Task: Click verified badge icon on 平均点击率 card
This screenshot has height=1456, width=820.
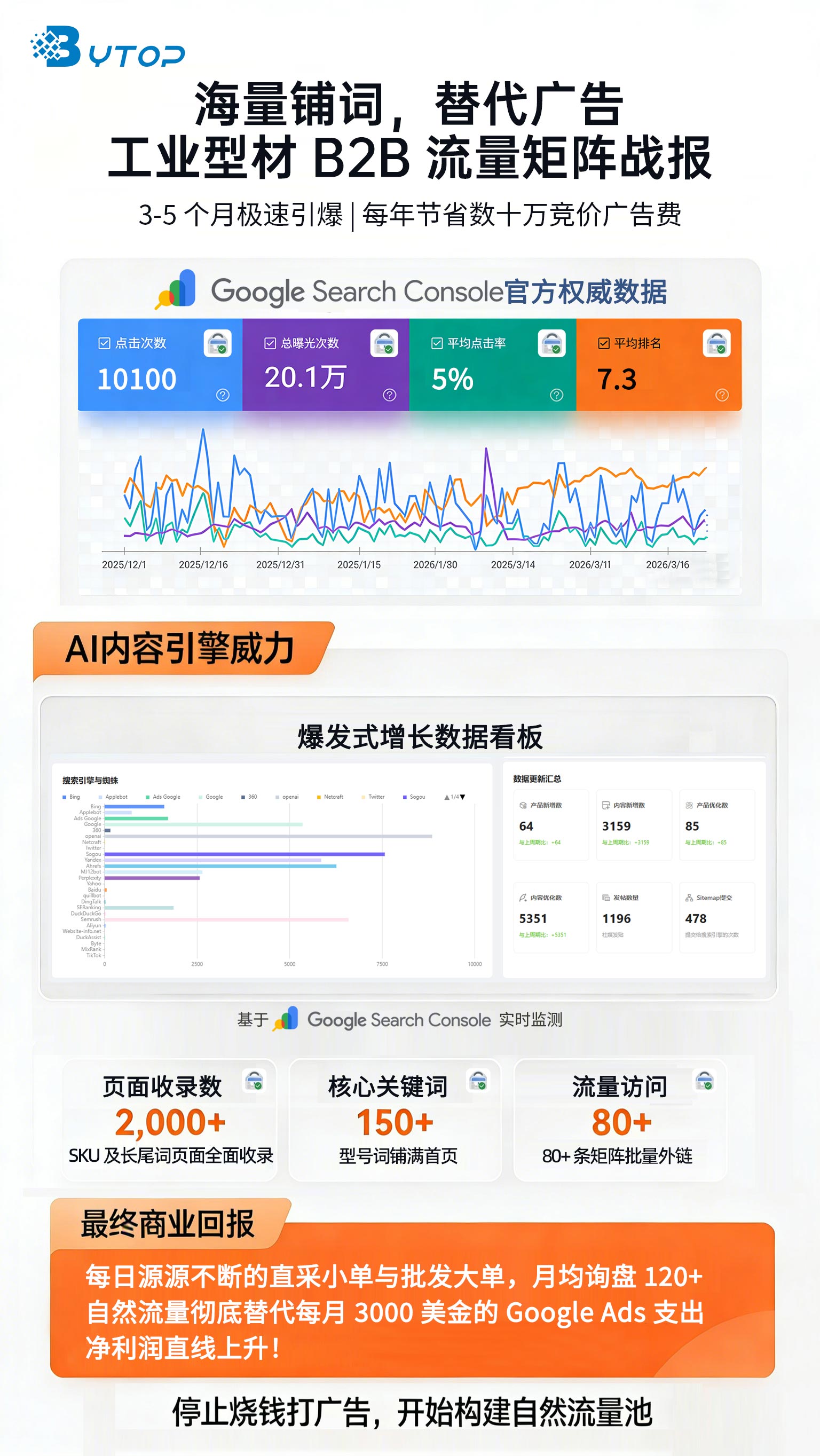Action: (551, 343)
